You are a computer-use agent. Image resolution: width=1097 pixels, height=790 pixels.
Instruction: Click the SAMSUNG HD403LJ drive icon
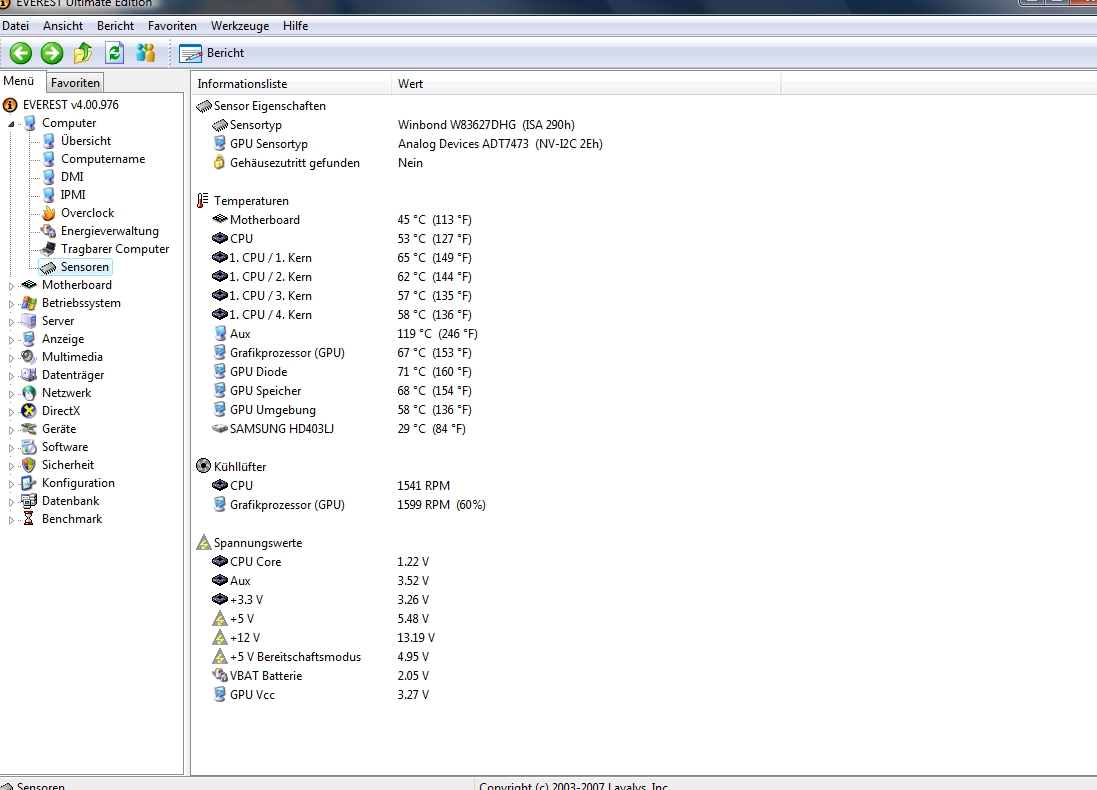[220, 429]
